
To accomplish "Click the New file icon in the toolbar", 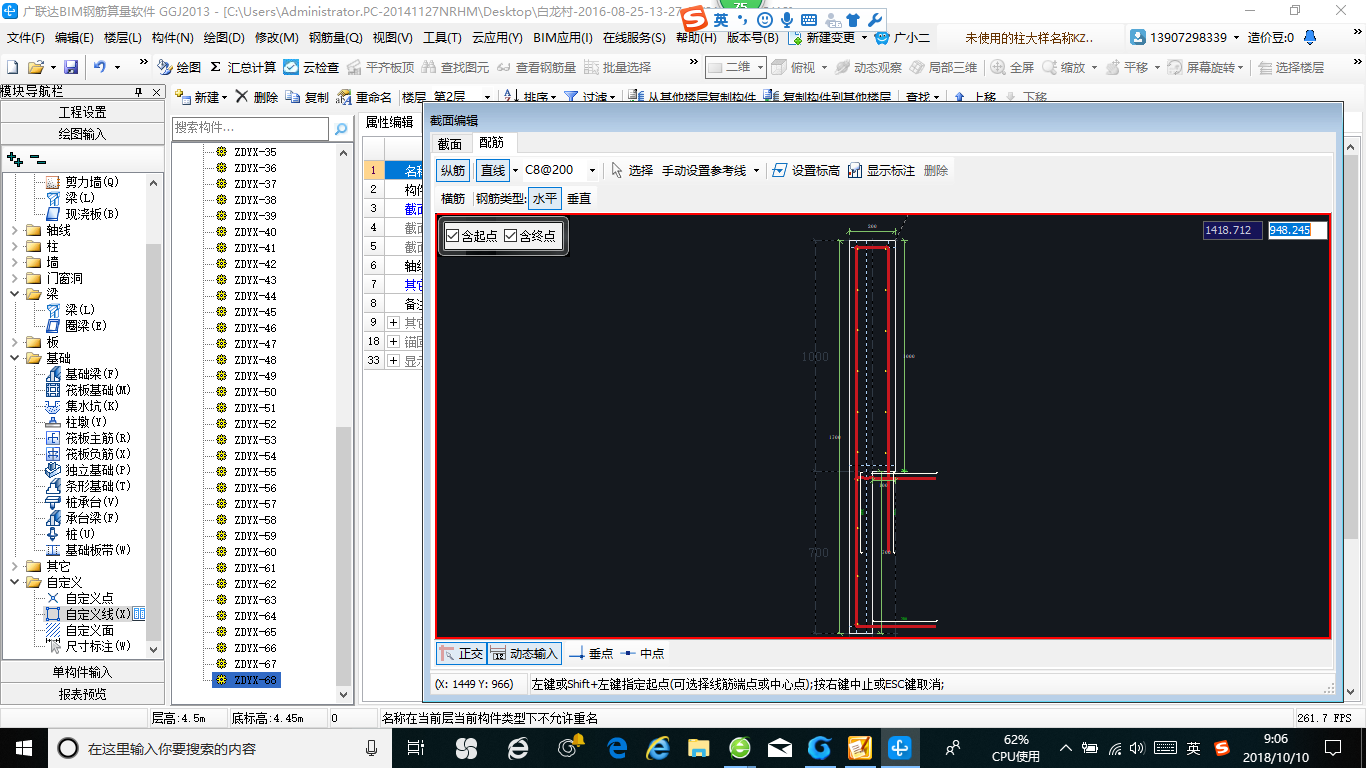I will (x=12, y=67).
